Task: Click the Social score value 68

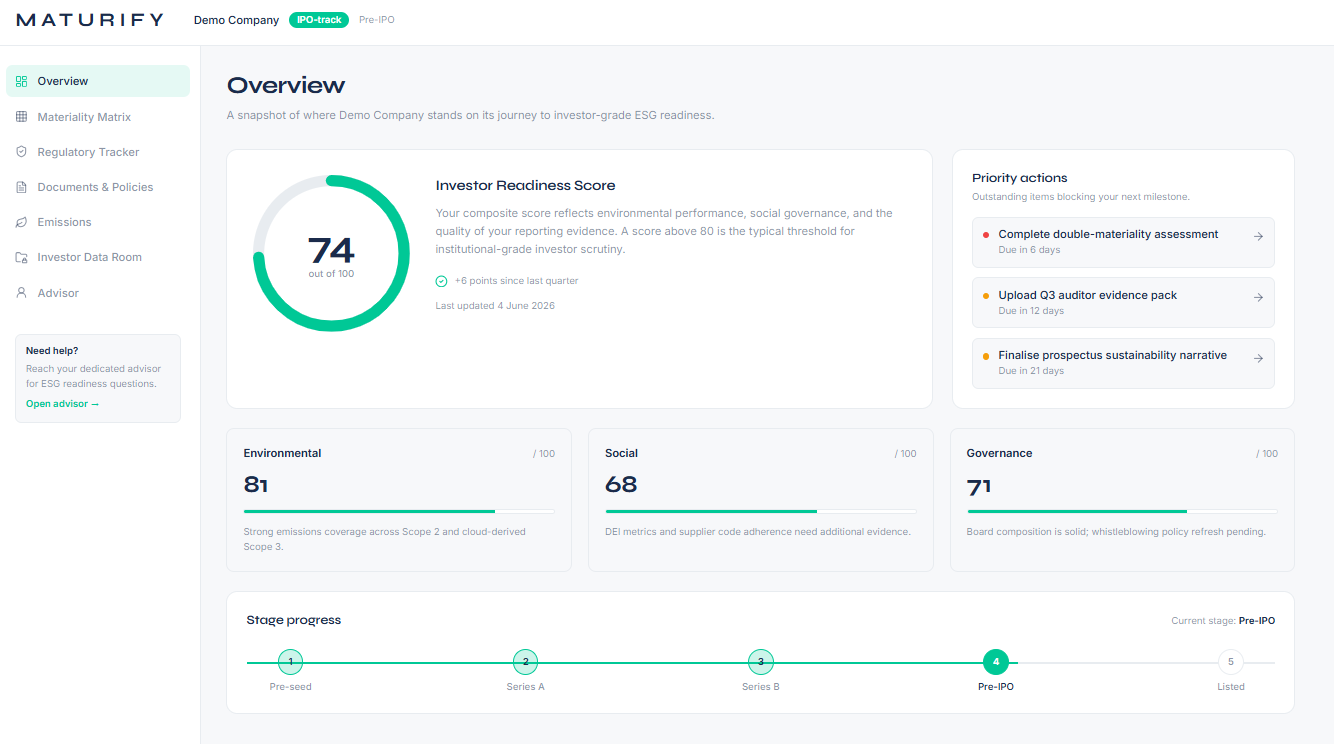Action: click(621, 485)
